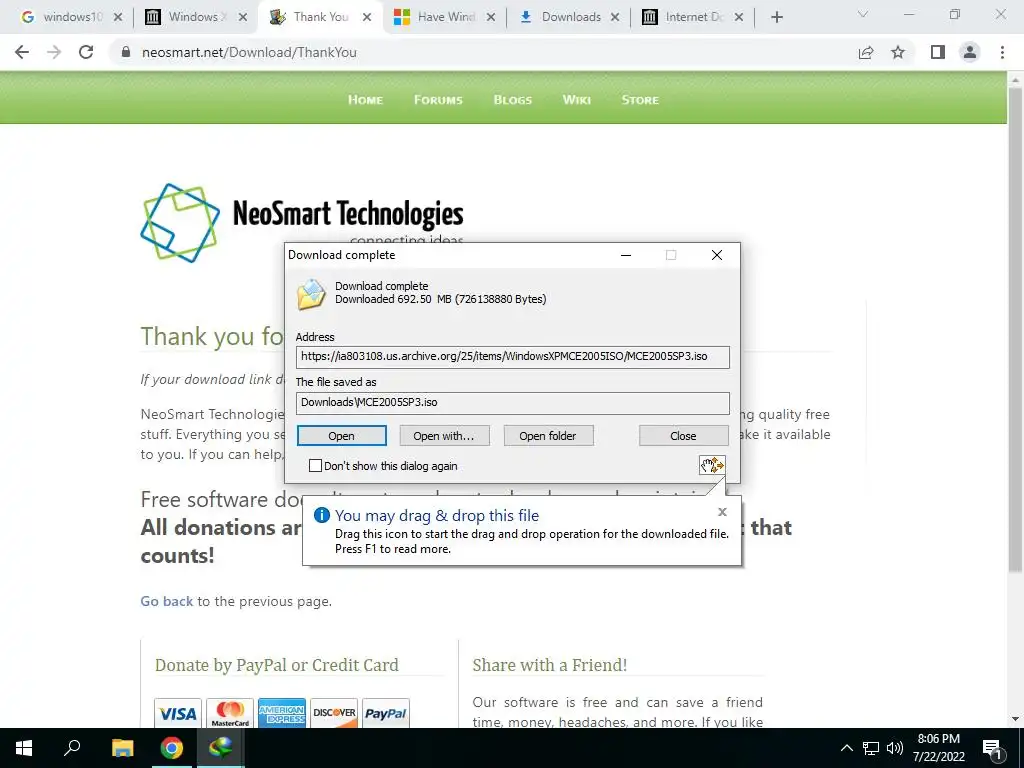
Task: Open Blogs in site navigation
Action: [513, 100]
